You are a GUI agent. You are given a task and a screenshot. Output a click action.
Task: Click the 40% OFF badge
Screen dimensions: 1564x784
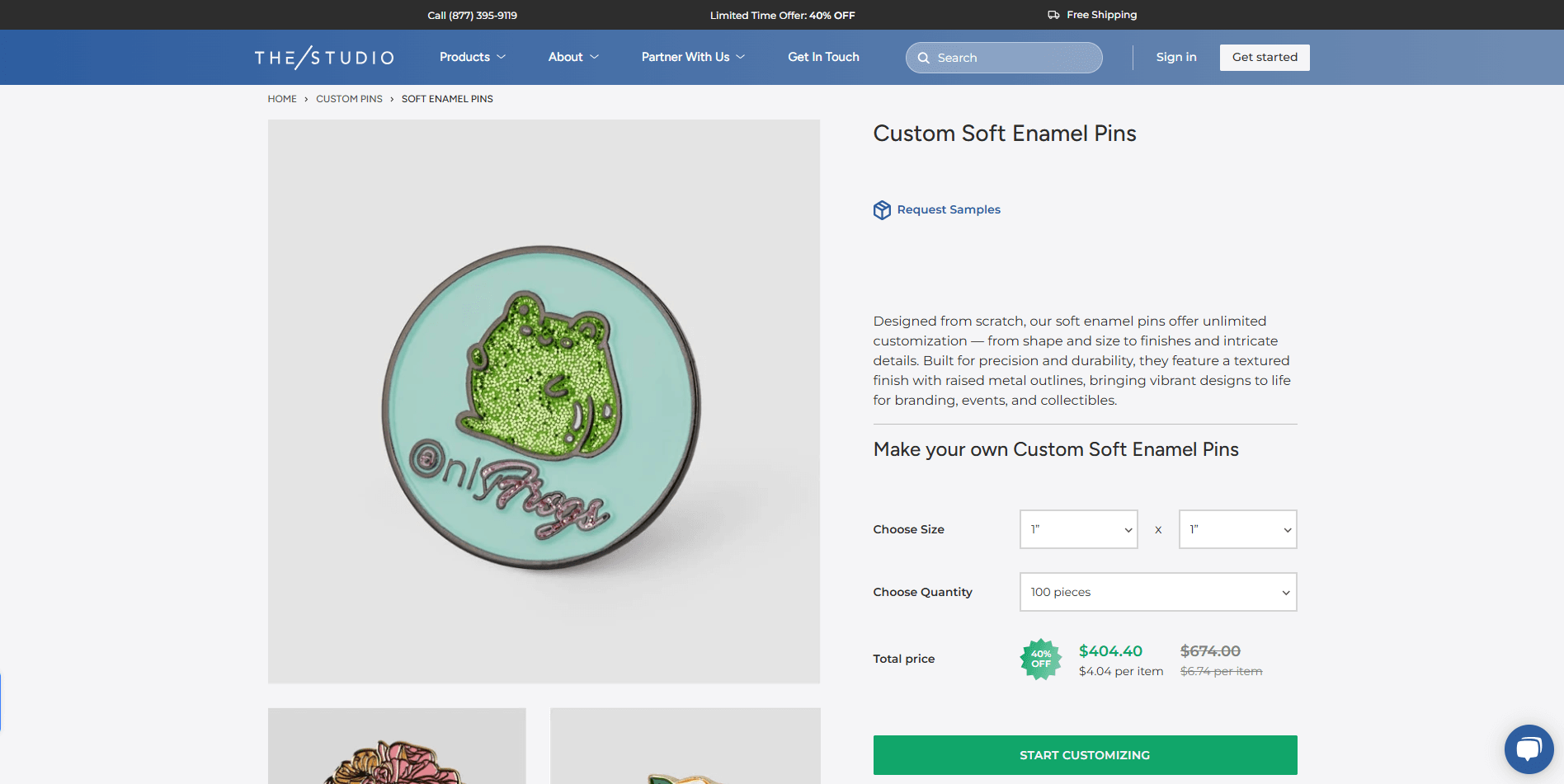1041,660
